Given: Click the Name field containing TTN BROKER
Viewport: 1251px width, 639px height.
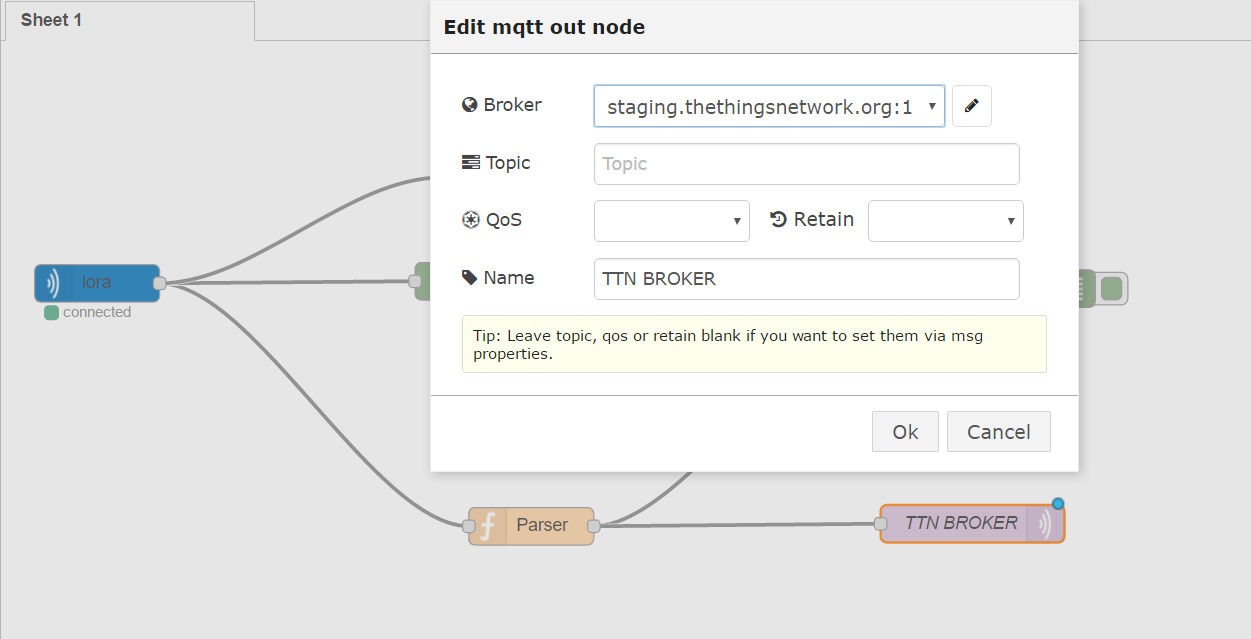Looking at the screenshot, I should [x=806, y=279].
